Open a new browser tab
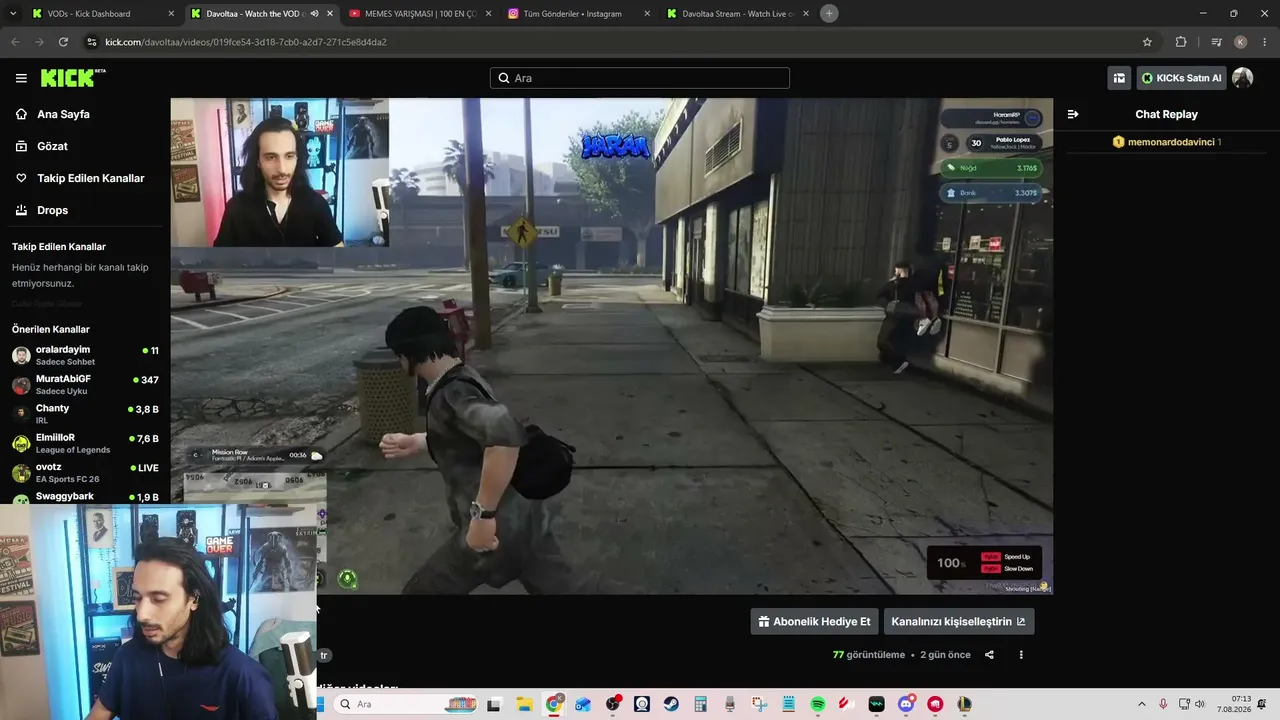Screen dimensions: 1280x720 click(829, 13)
